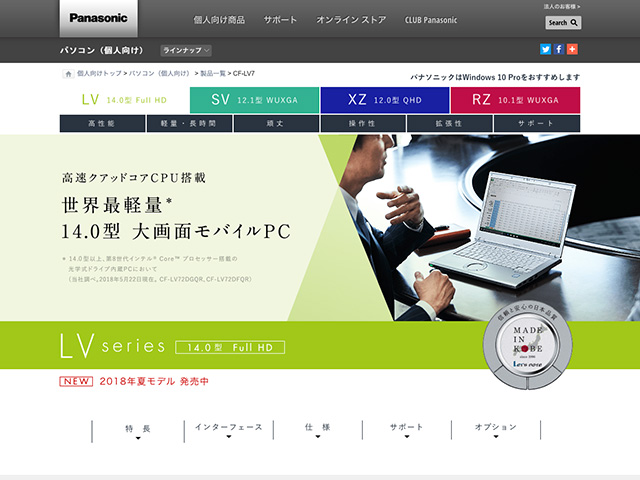Switch to SV 12.1型 WUXGA tab
Image resolution: width=640 pixels, height=480 pixels.
pos(254,100)
